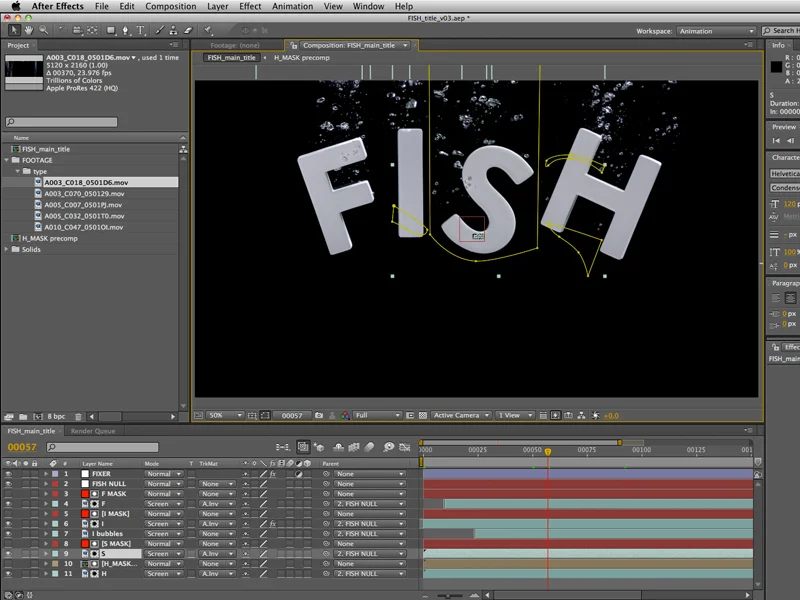The height and width of the screenshot is (600, 800).
Task: Open the Comp Flowchart icon in viewer
Action: point(581,415)
